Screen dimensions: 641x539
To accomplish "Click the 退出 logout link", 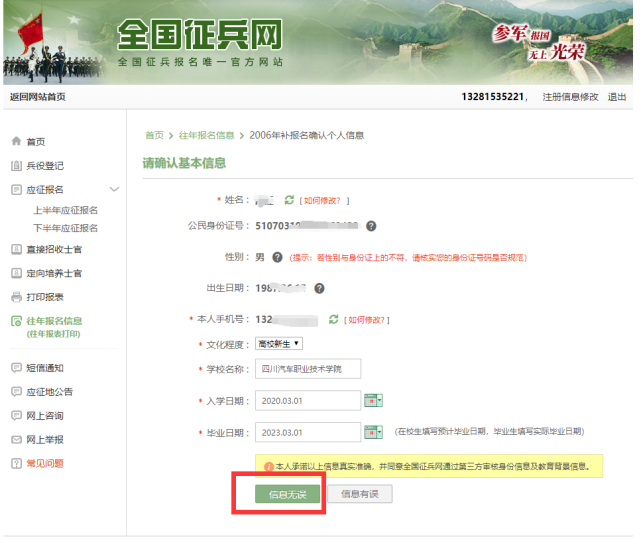I will tap(617, 96).
